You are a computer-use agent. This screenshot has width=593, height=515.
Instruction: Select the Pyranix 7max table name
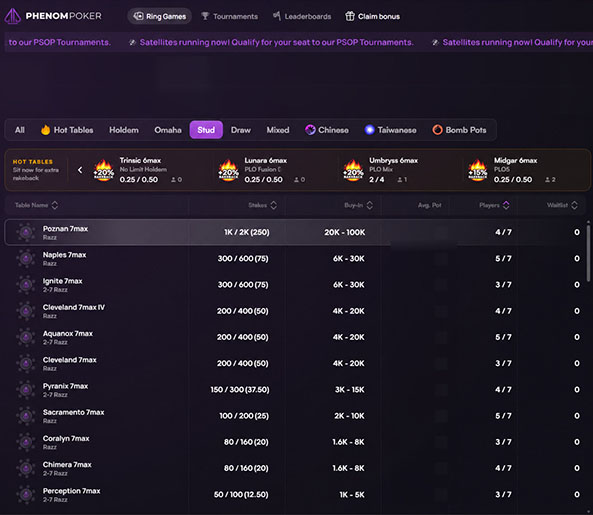tap(65, 386)
